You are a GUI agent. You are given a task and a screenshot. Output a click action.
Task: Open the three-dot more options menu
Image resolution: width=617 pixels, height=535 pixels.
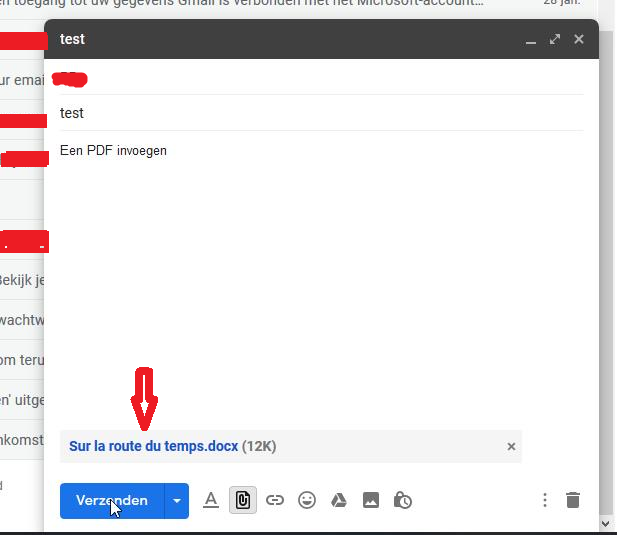click(545, 500)
